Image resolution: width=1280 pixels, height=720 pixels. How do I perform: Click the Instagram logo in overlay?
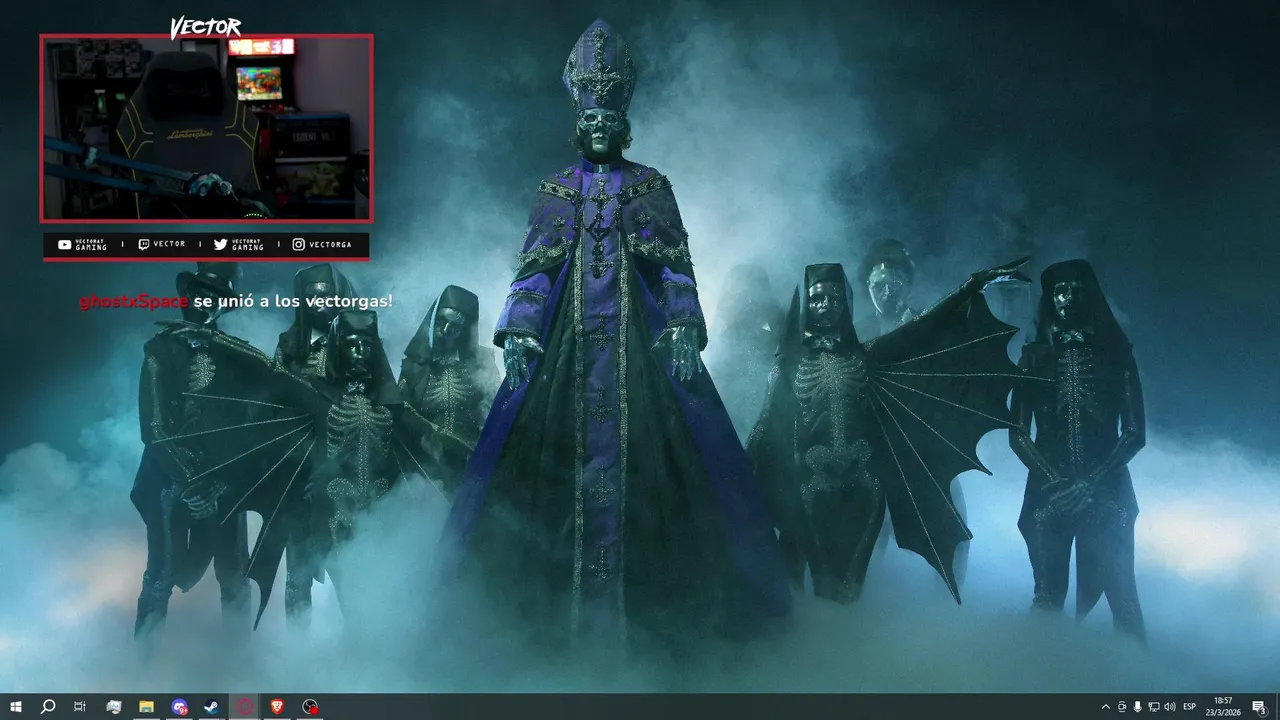click(298, 244)
